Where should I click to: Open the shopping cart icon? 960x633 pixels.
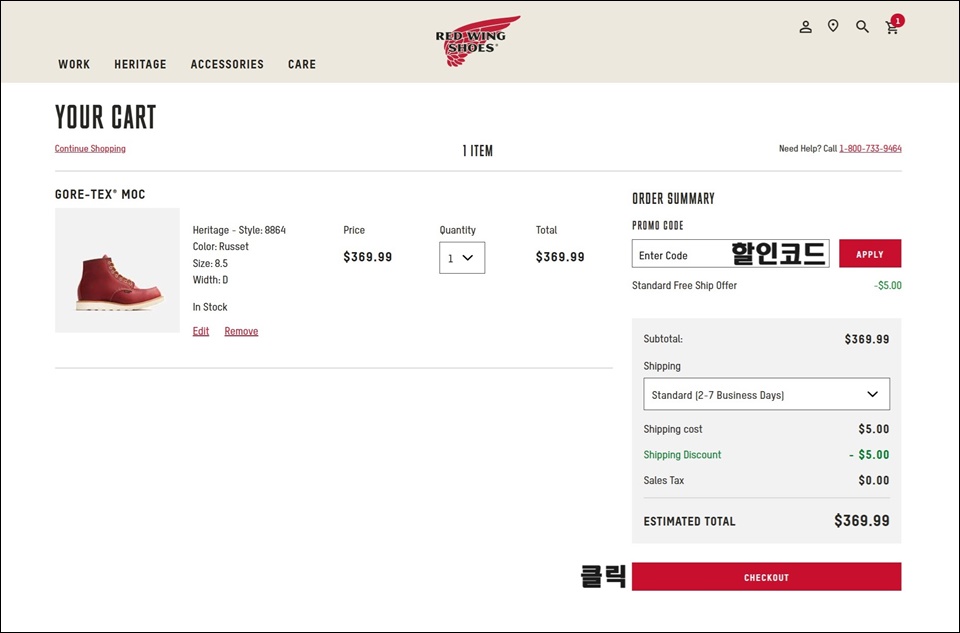(893, 26)
